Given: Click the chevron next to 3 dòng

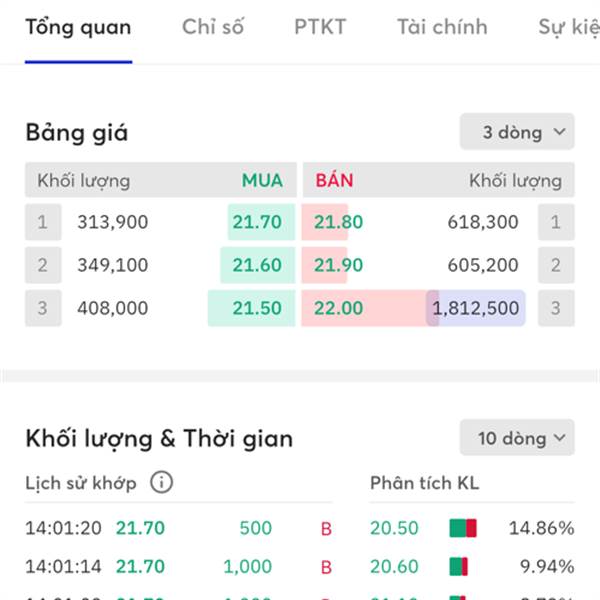Looking at the screenshot, I should [x=559, y=132].
